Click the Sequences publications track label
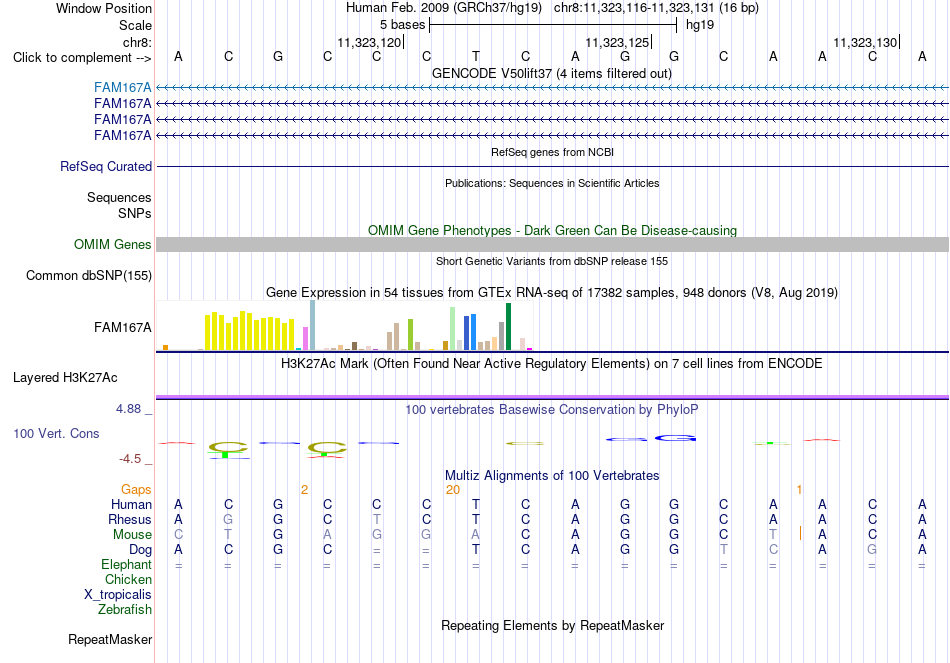950x663 pixels. click(119, 198)
